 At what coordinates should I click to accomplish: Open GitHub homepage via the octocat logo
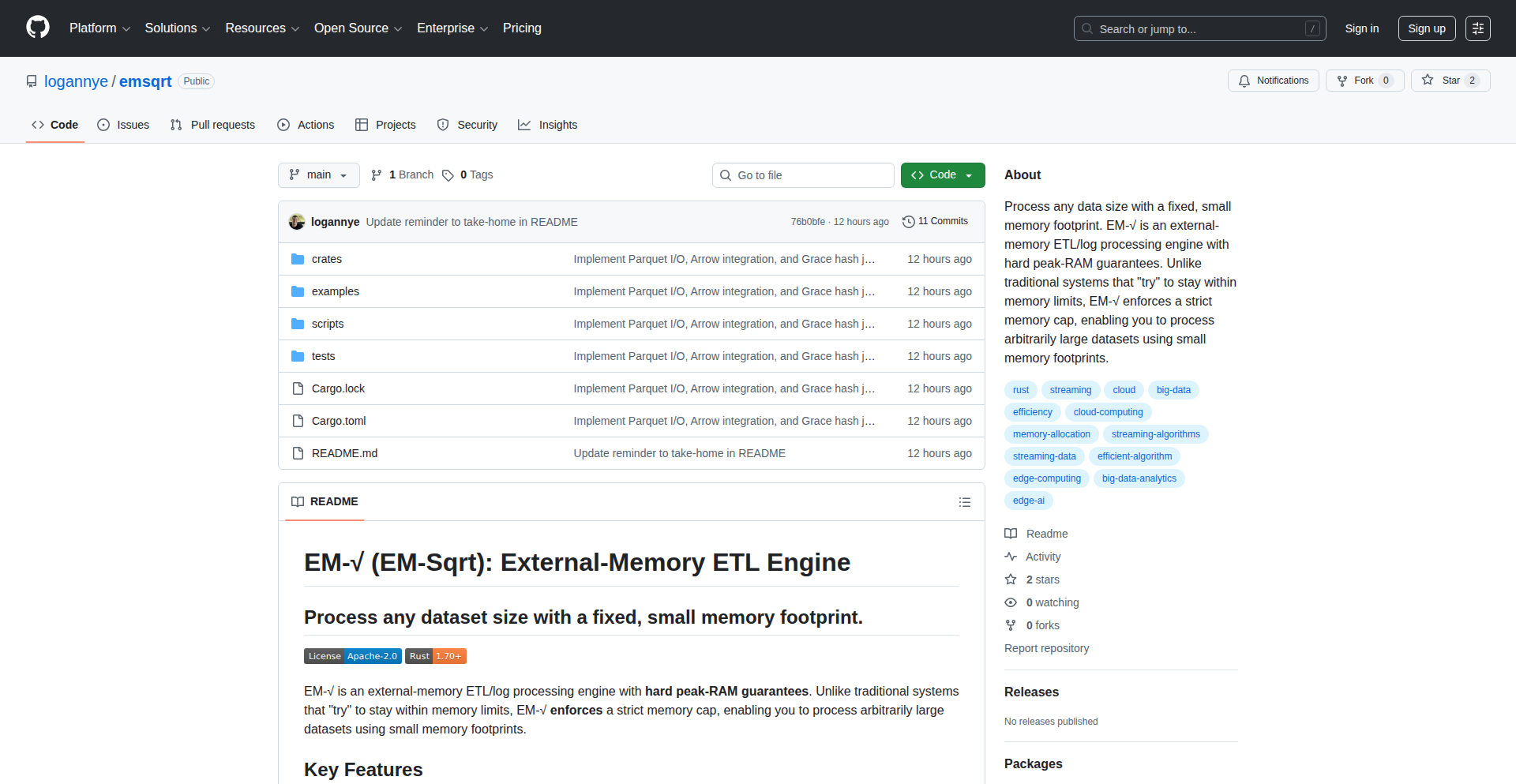coord(36,28)
